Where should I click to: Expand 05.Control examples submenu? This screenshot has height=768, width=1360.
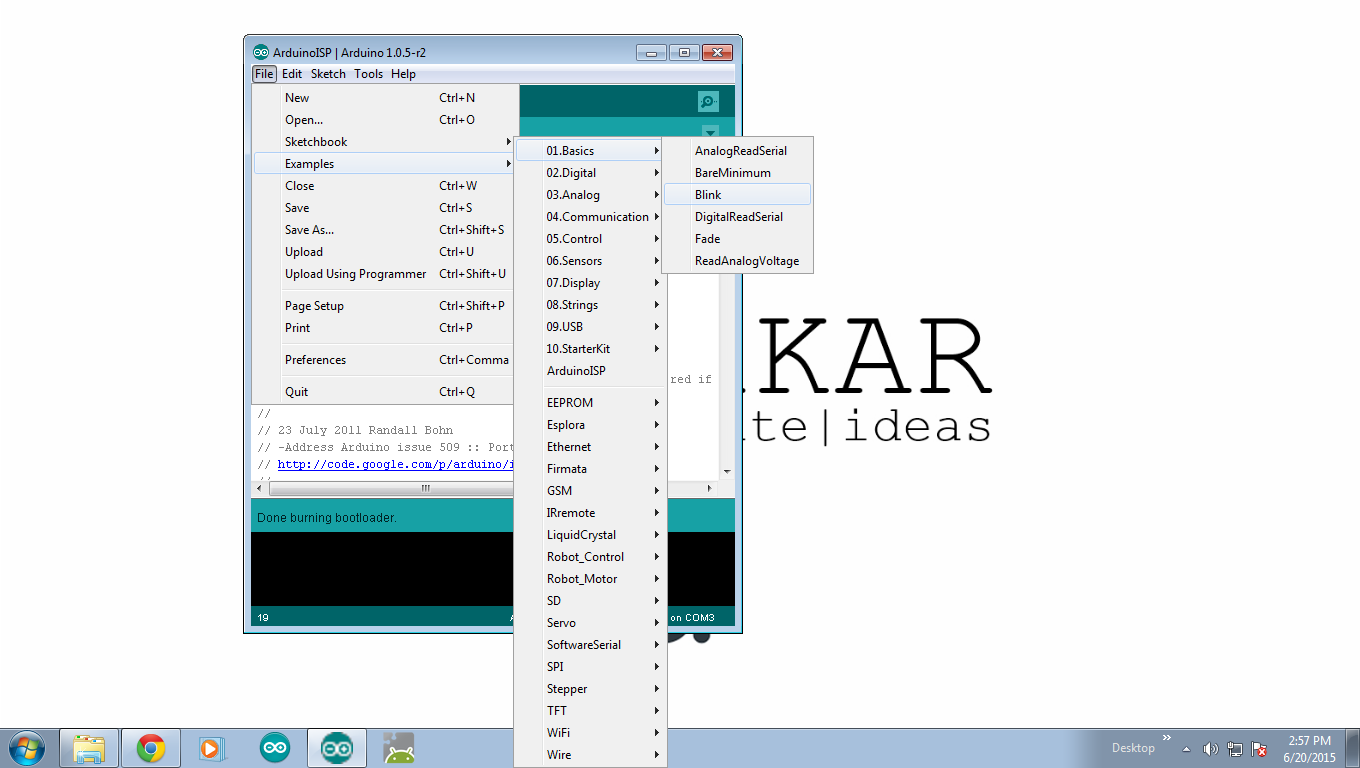pyautogui.click(x=590, y=239)
